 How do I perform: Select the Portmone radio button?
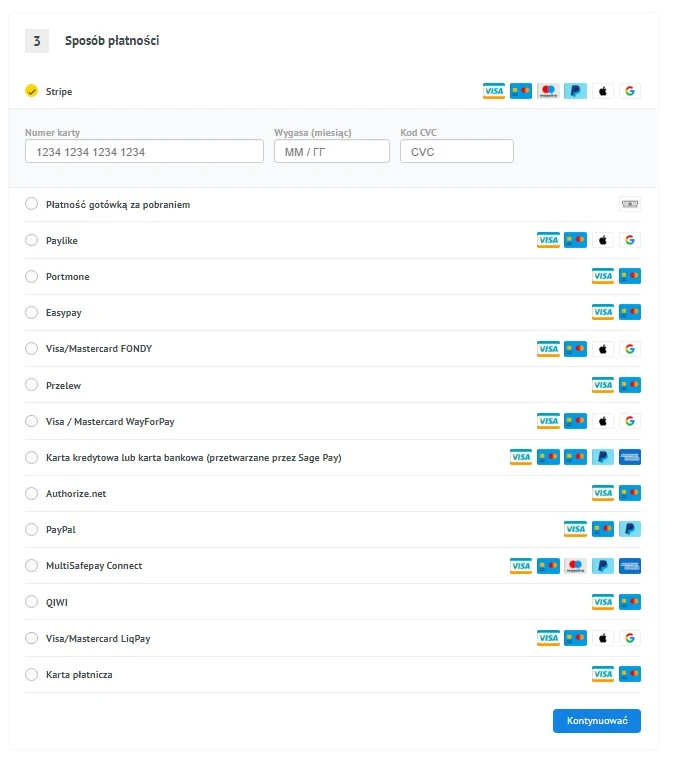point(31,276)
